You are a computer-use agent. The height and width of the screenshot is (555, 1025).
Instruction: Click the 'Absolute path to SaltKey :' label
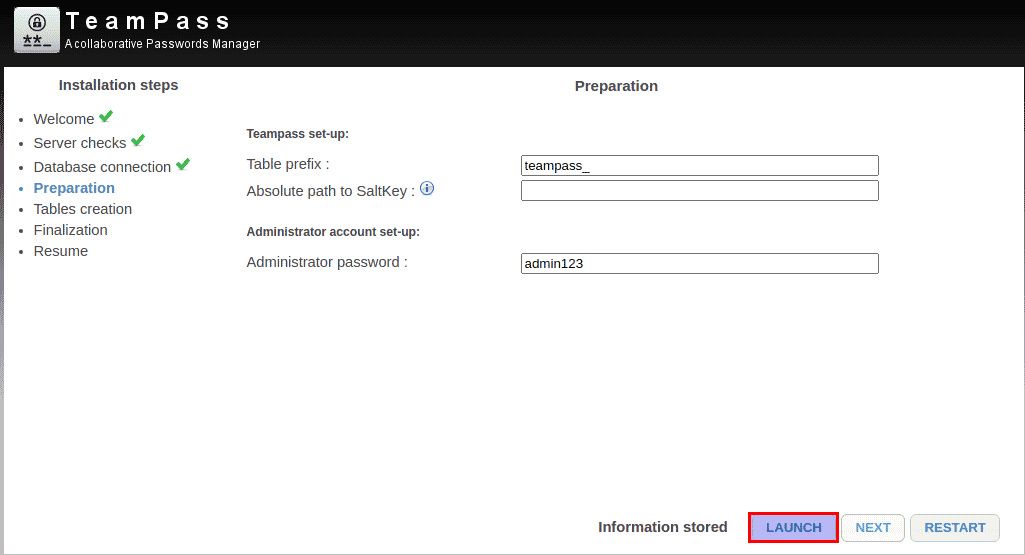coord(331,191)
